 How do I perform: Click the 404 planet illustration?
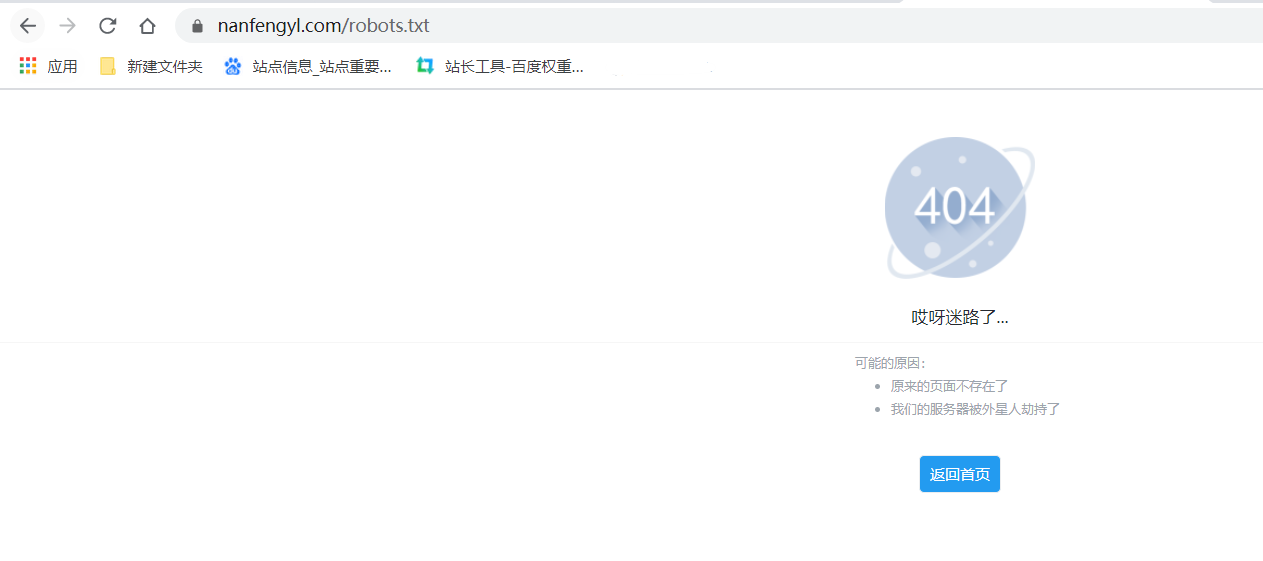[956, 208]
